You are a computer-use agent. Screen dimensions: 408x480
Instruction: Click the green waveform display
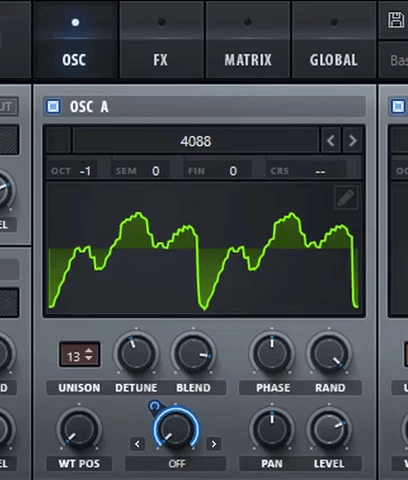(204, 248)
